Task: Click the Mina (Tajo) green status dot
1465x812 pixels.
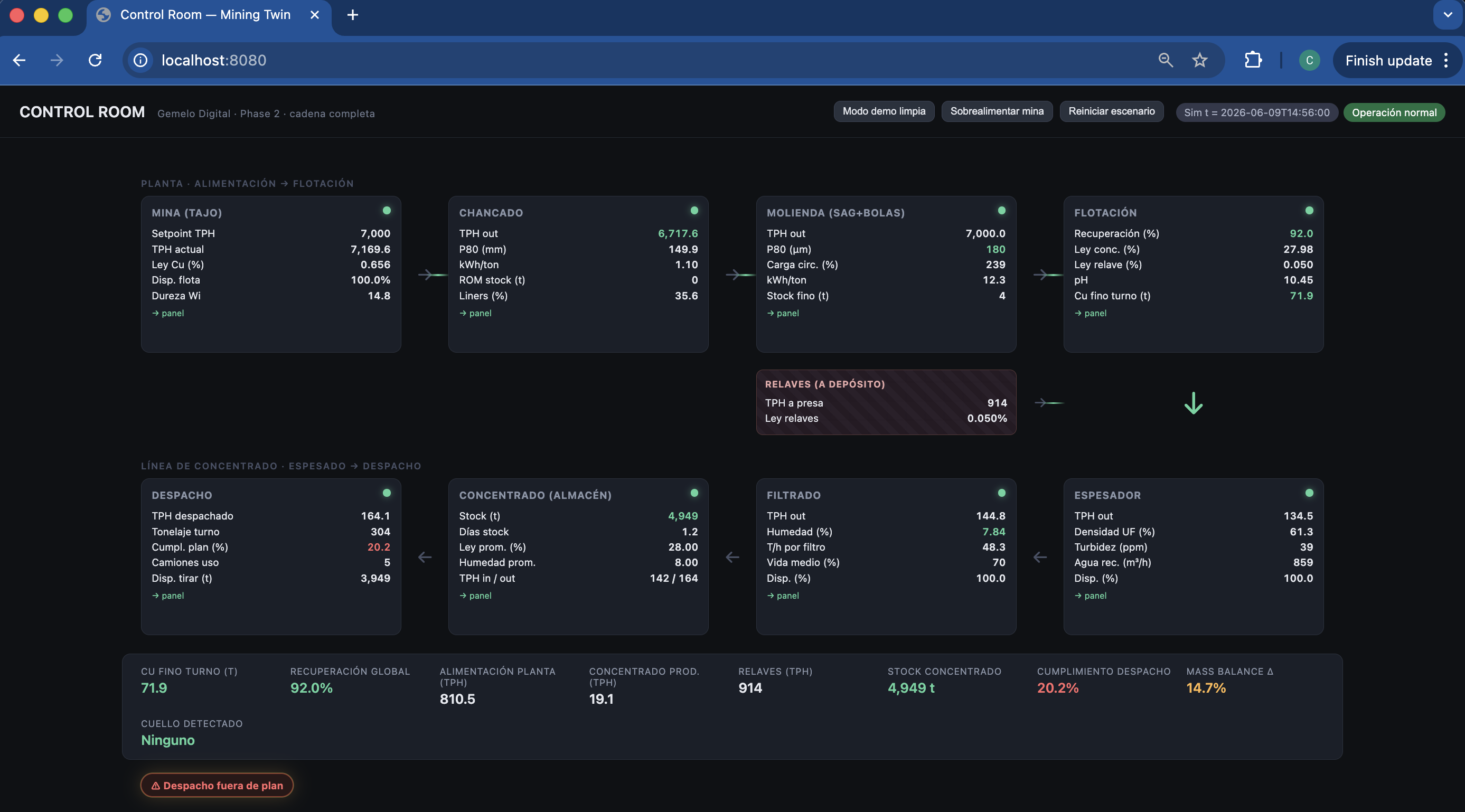Action: pos(387,211)
